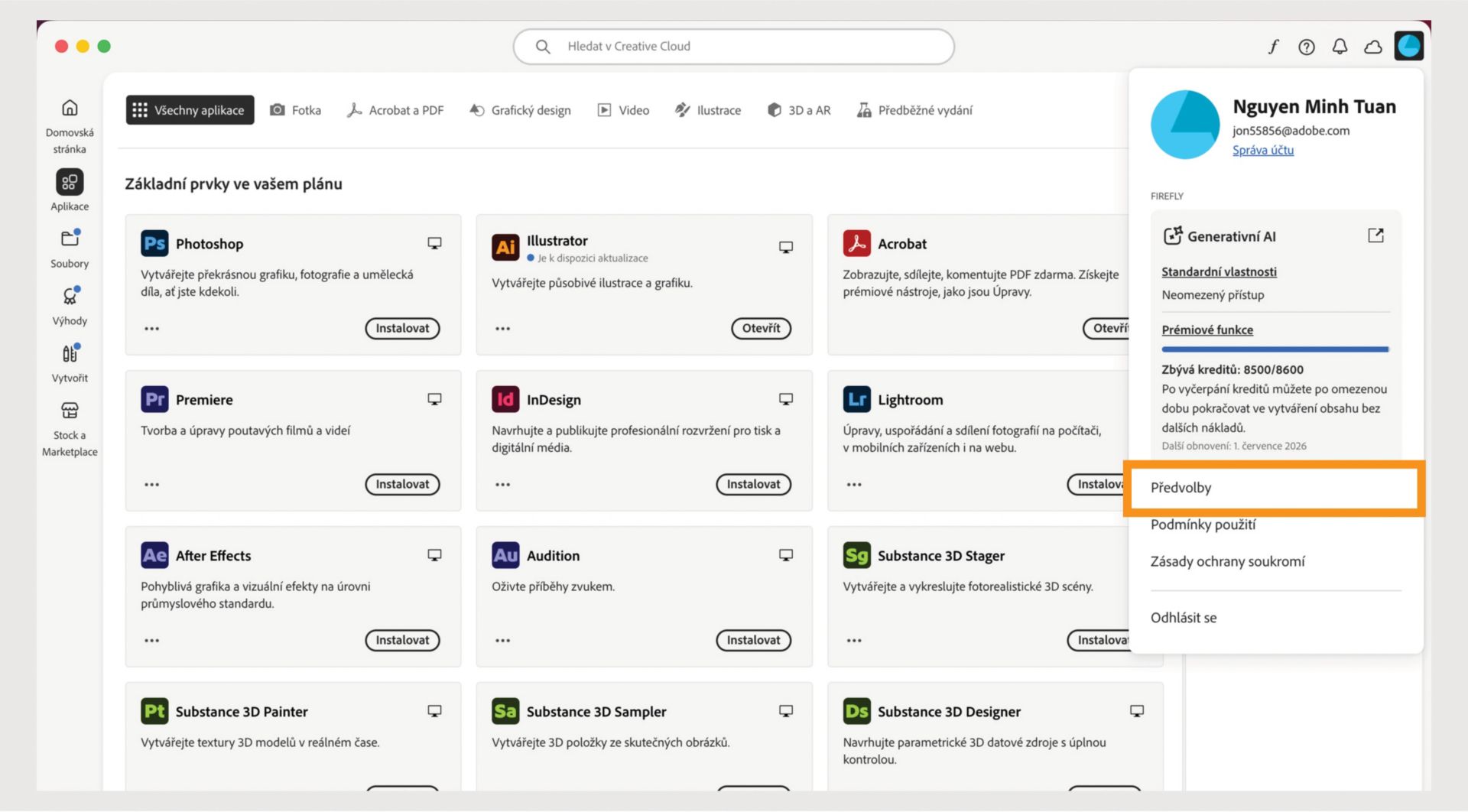Click the InDesign app icon
This screenshot has width=1468, height=812.
[505, 399]
